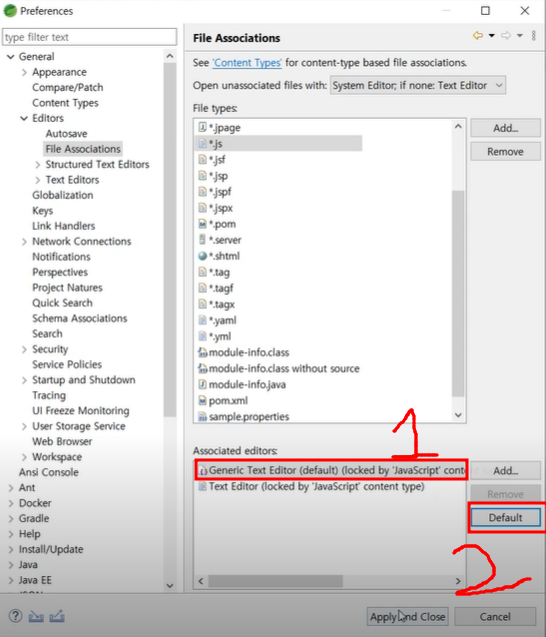Select module-info.class without source entry
Image resolution: width=546 pixels, height=637 pixels.
click(x=284, y=368)
